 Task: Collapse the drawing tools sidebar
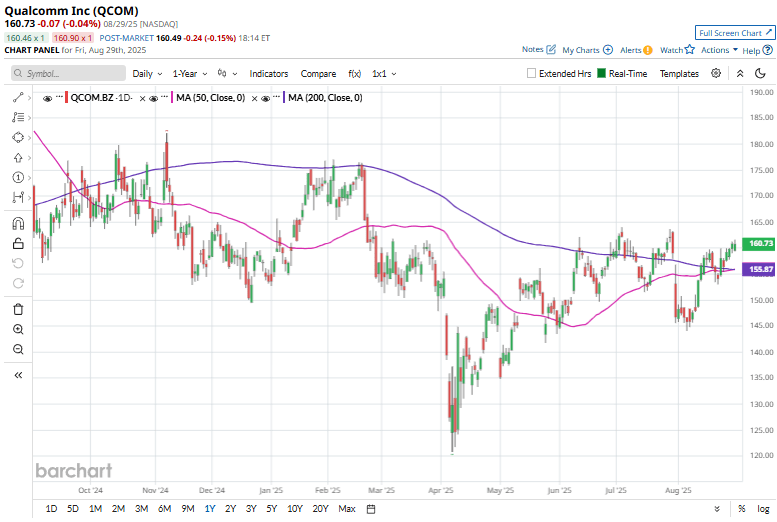(x=18, y=375)
